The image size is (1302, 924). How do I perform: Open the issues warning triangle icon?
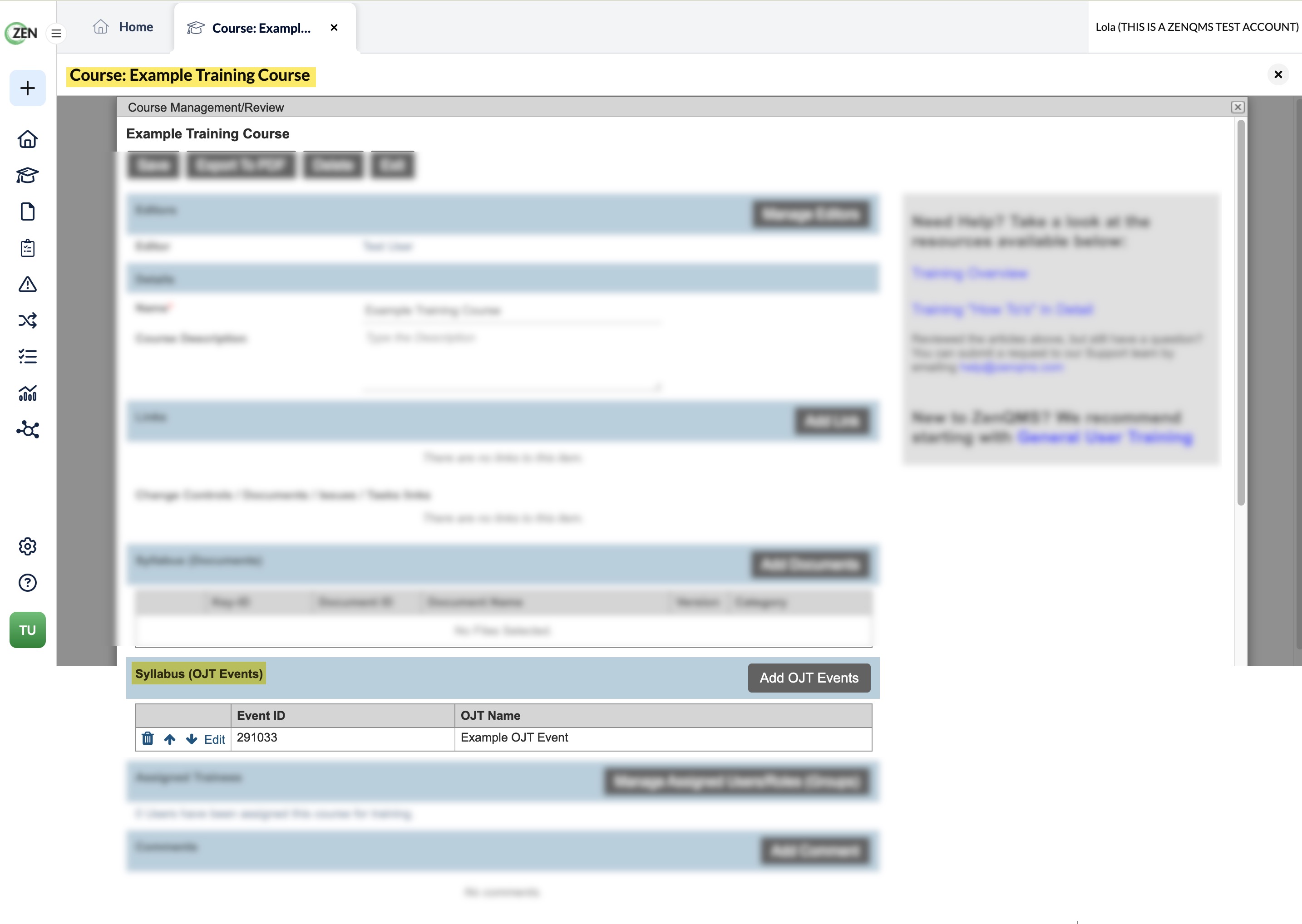point(27,284)
